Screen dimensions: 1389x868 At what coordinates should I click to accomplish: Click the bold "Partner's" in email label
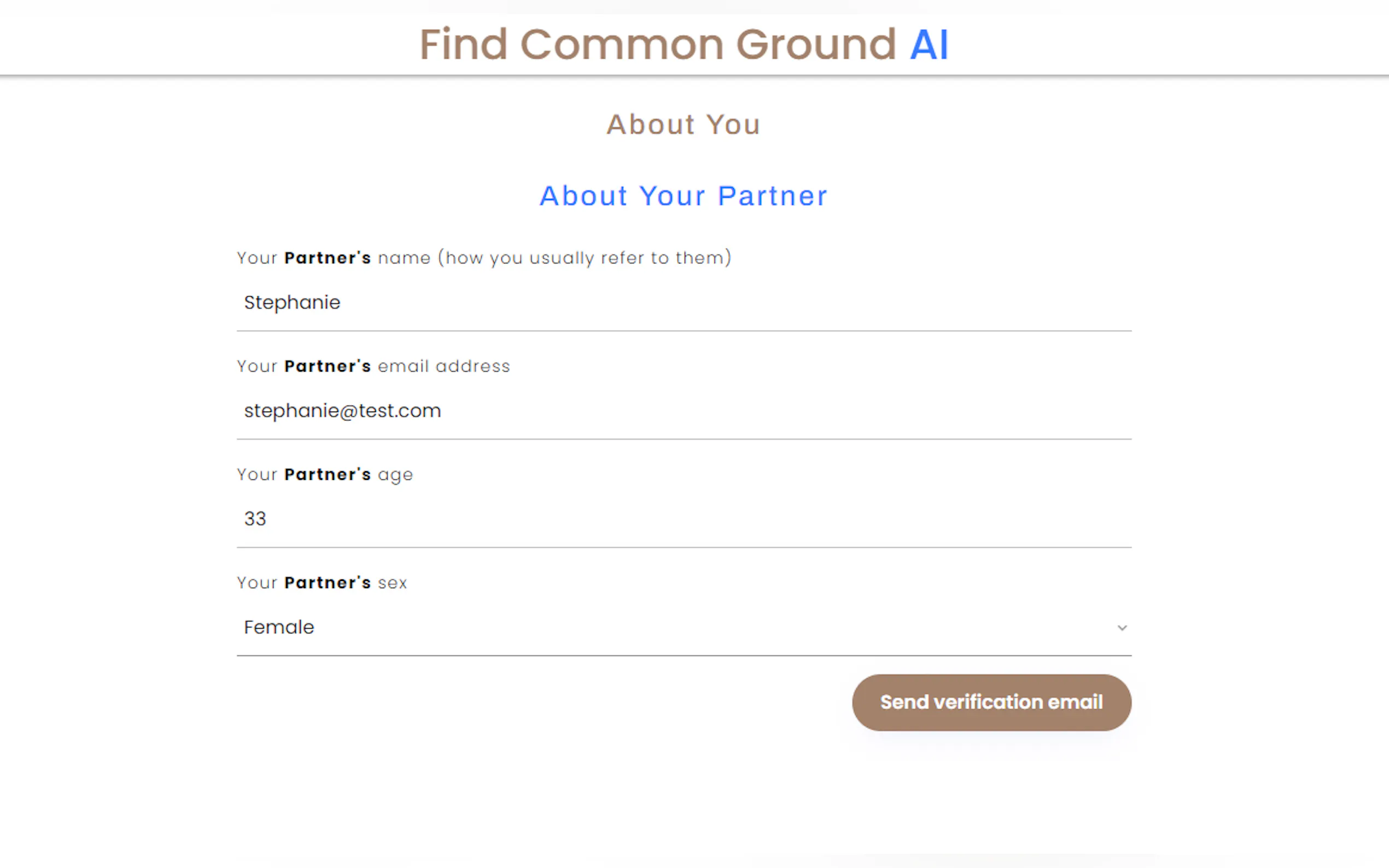(328, 366)
